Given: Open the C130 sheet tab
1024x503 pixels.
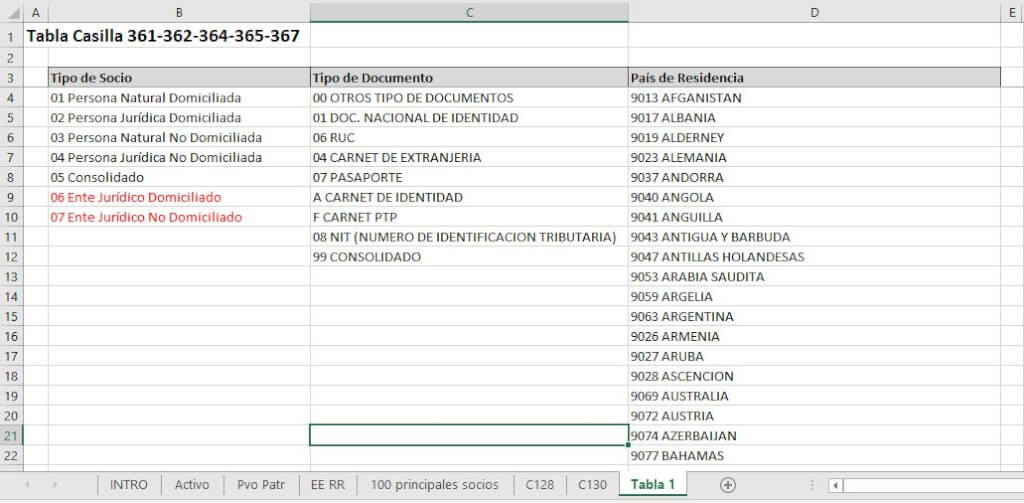Looking at the screenshot, I should point(592,485).
